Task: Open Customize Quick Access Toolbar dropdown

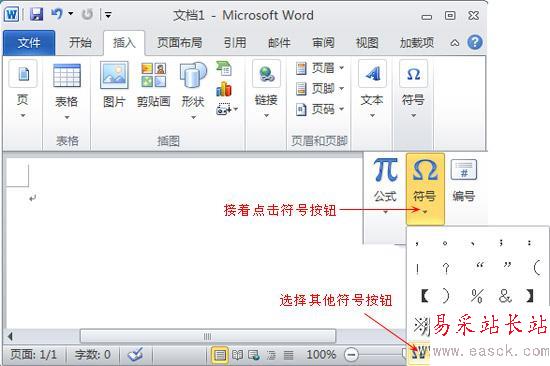Action: (x=108, y=15)
